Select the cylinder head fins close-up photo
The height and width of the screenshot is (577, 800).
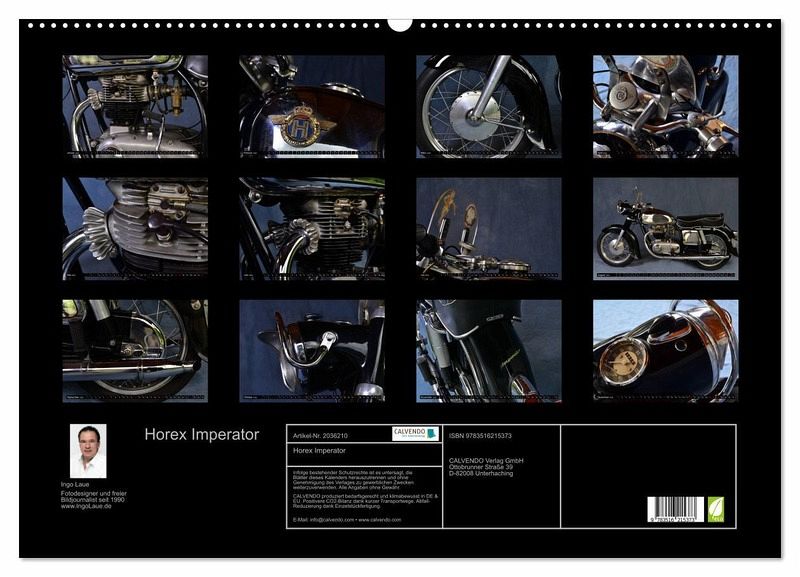135,229
